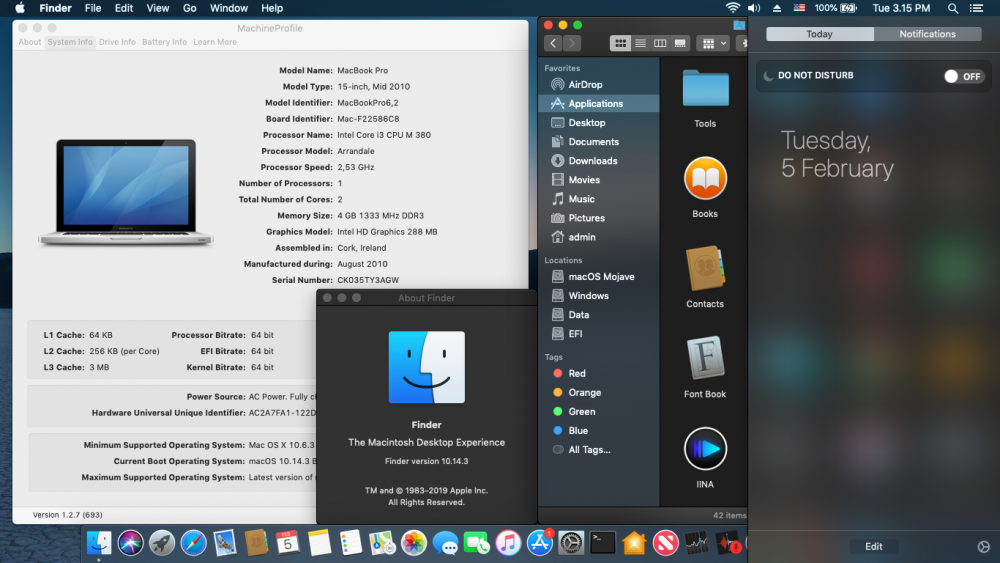Open Maps in the Dock
Viewport: 1000px width, 563px height.
pyautogui.click(x=382, y=543)
